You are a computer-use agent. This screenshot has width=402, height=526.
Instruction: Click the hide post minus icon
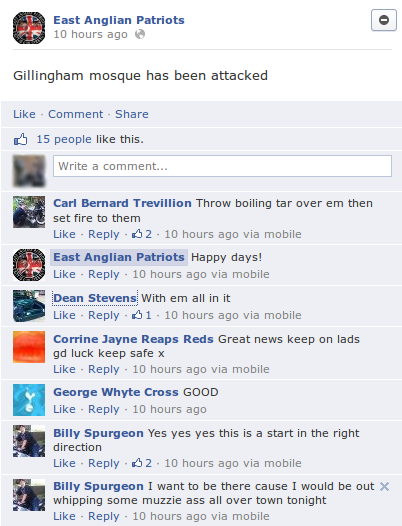pyautogui.click(x=384, y=20)
